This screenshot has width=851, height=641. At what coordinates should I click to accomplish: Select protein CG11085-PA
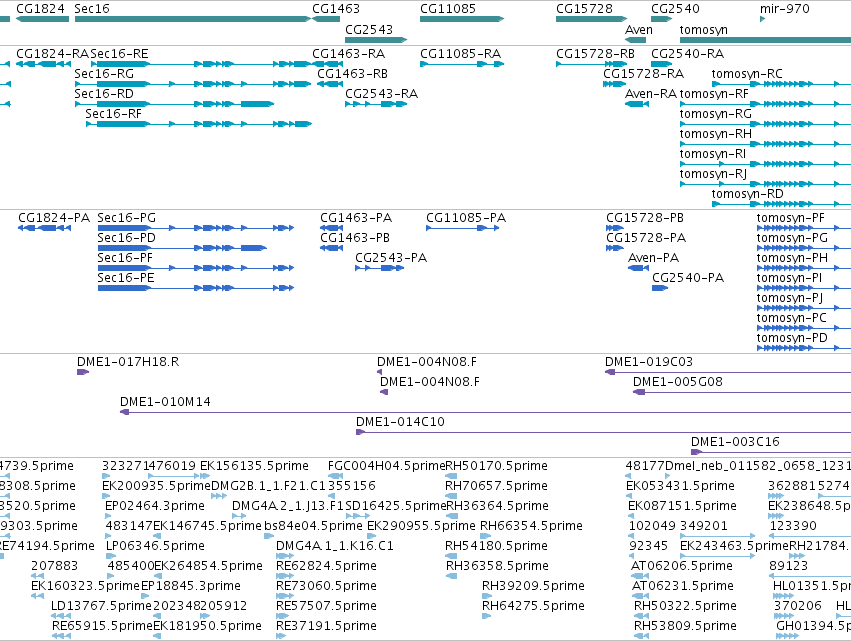[x=466, y=218]
